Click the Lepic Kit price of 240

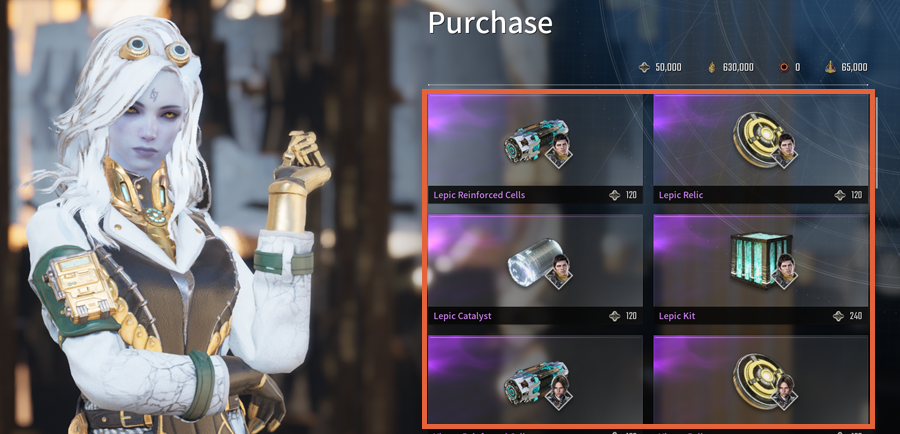point(855,316)
